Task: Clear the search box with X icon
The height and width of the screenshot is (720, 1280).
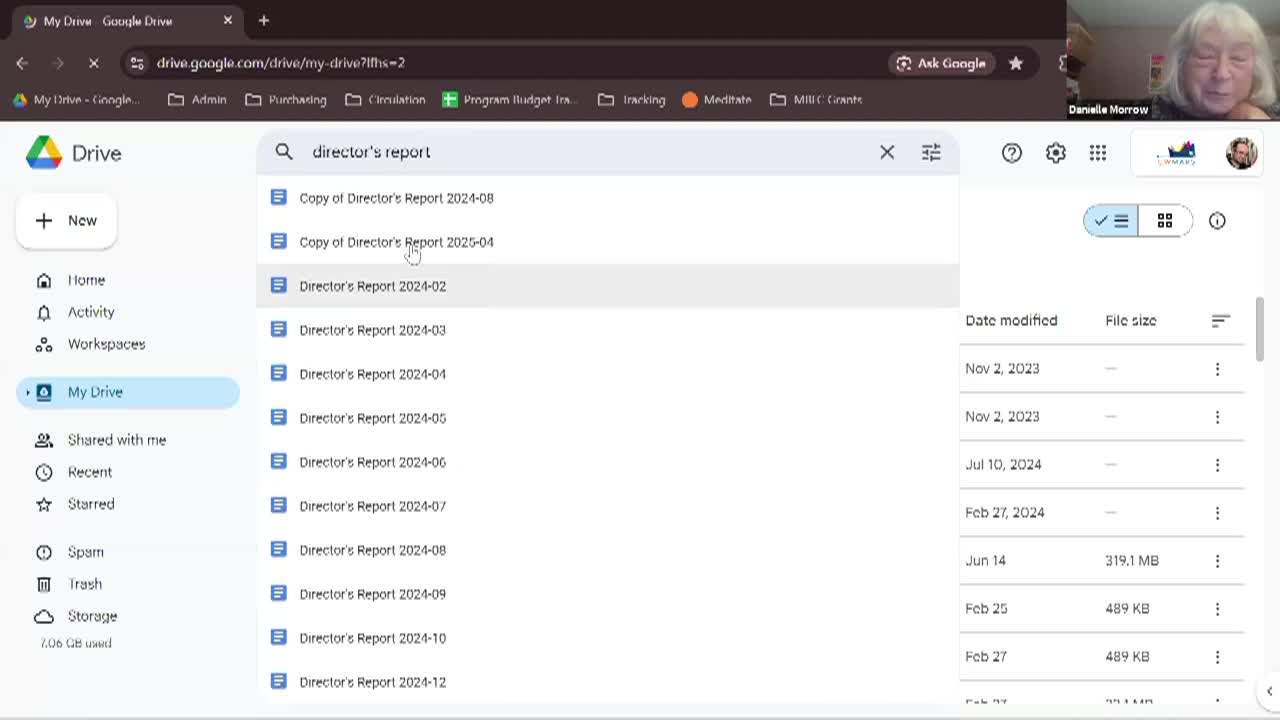Action: [887, 152]
